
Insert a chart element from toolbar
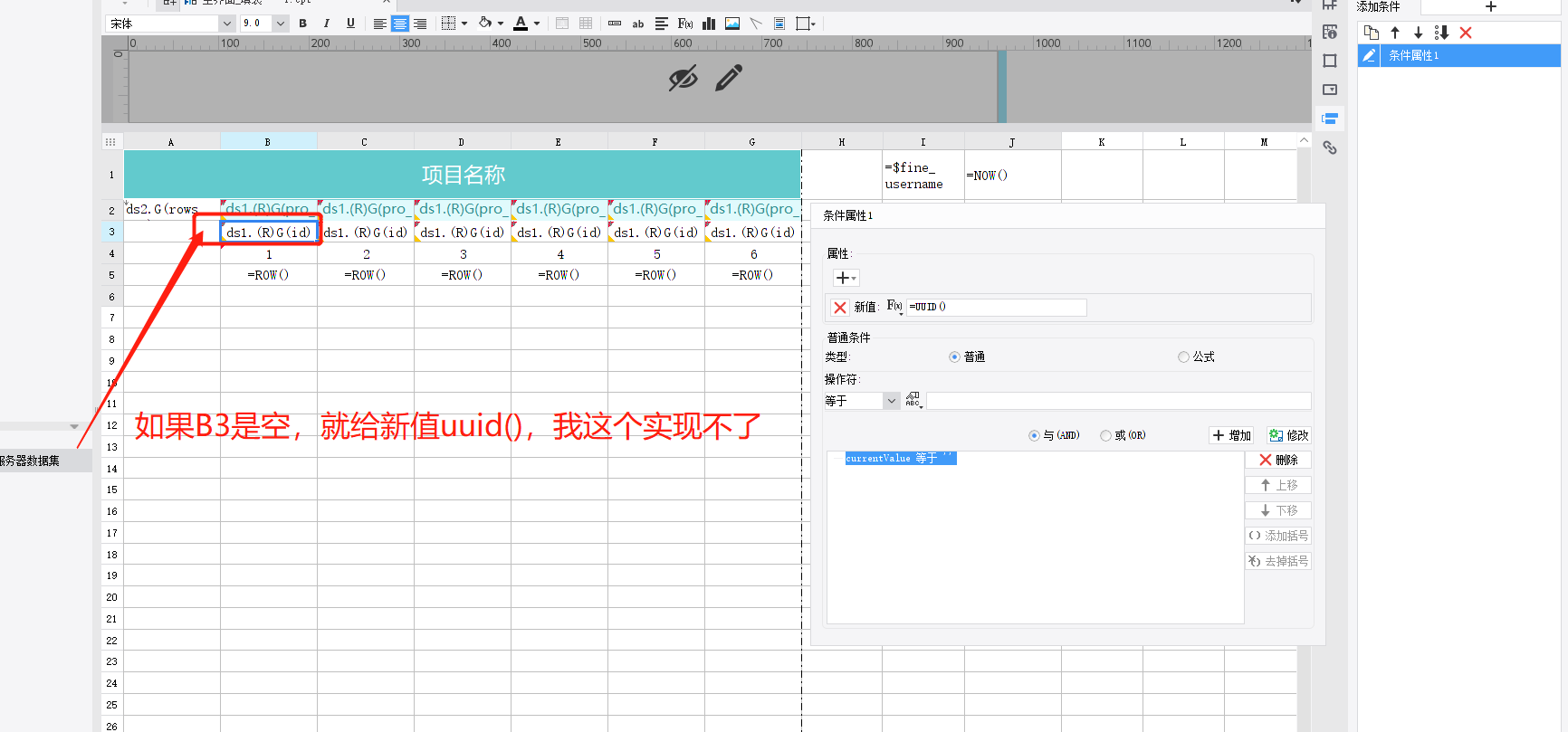point(709,24)
